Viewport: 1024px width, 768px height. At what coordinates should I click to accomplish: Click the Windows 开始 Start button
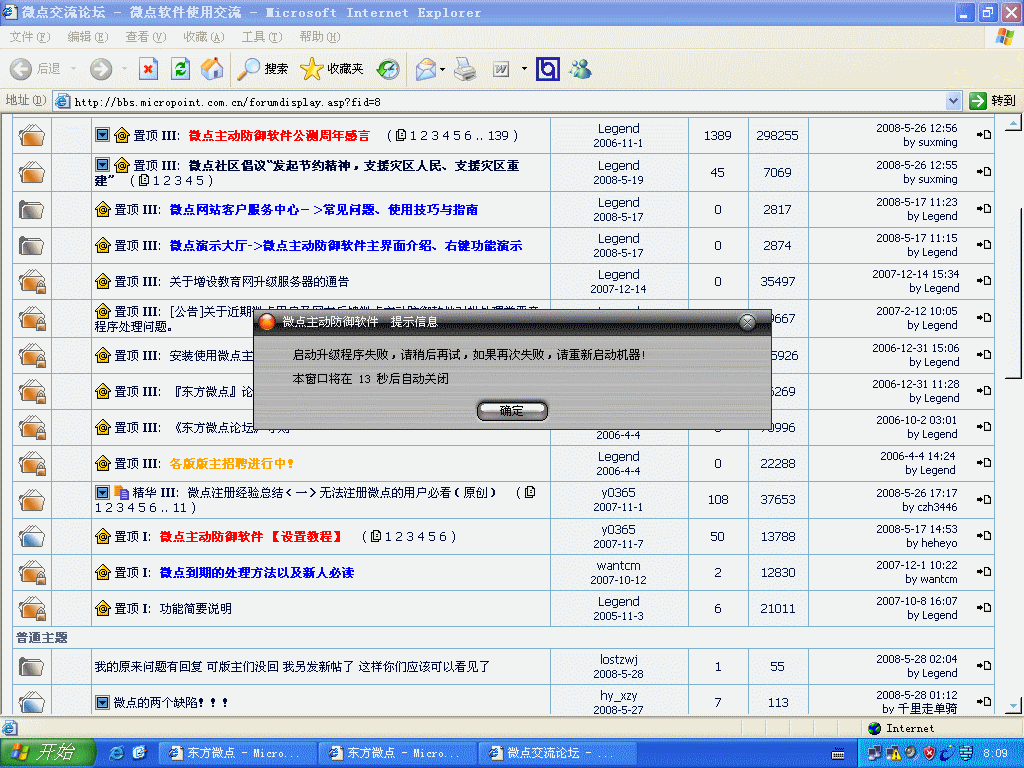tap(47, 752)
